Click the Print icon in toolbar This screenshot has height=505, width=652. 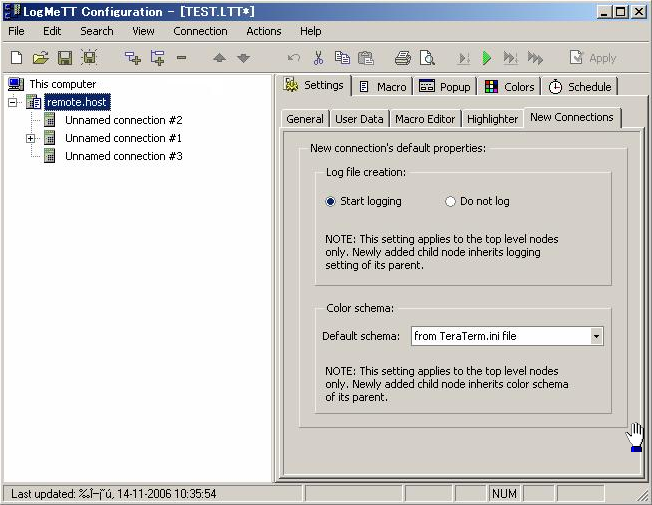click(x=402, y=58)
